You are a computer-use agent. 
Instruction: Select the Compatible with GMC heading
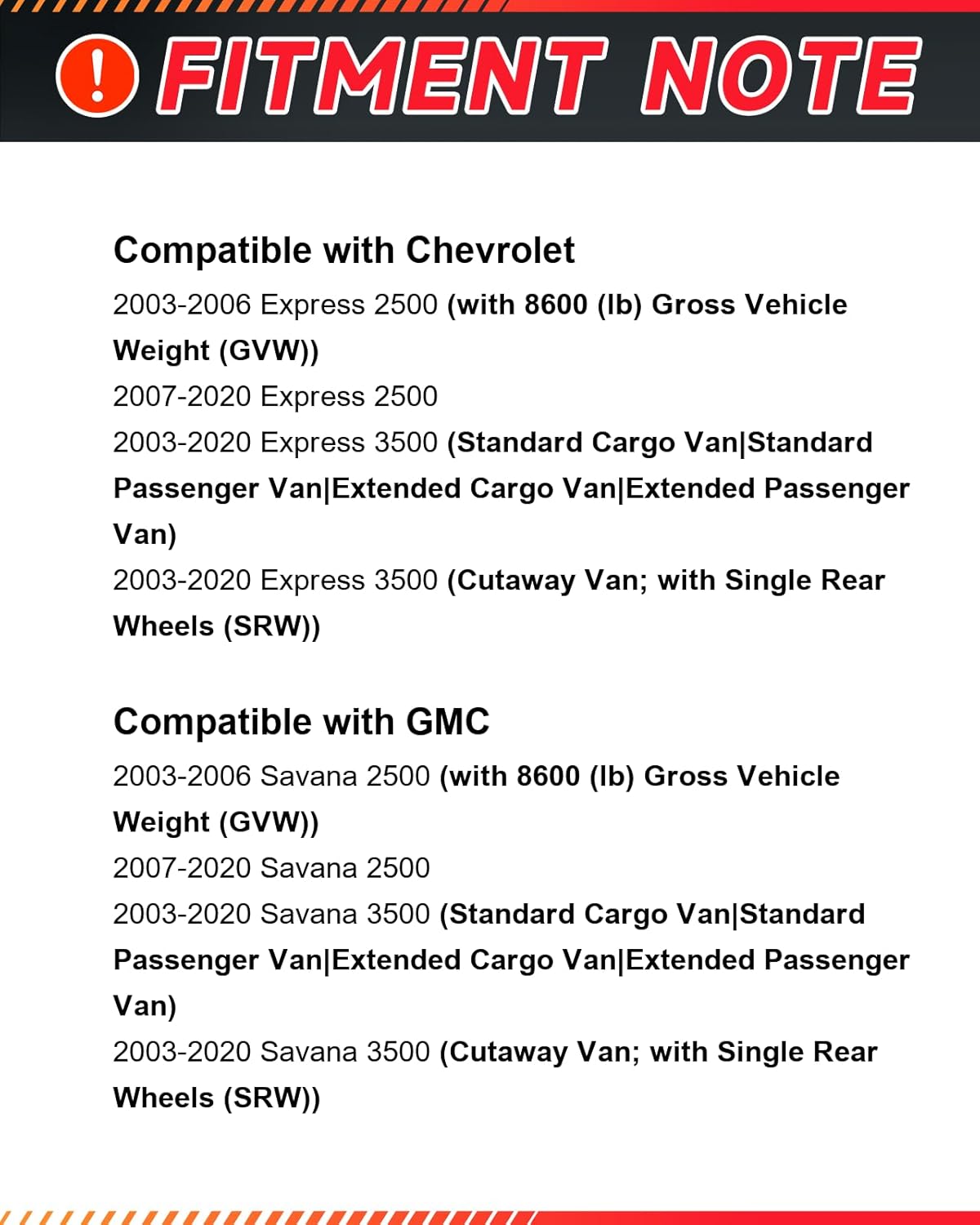(301, 722)
